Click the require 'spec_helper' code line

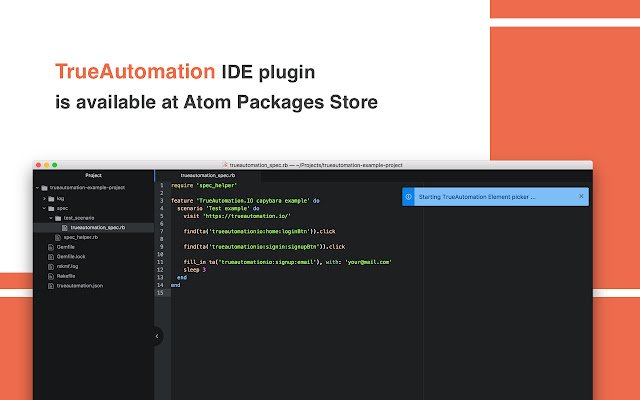pos(204,185)
